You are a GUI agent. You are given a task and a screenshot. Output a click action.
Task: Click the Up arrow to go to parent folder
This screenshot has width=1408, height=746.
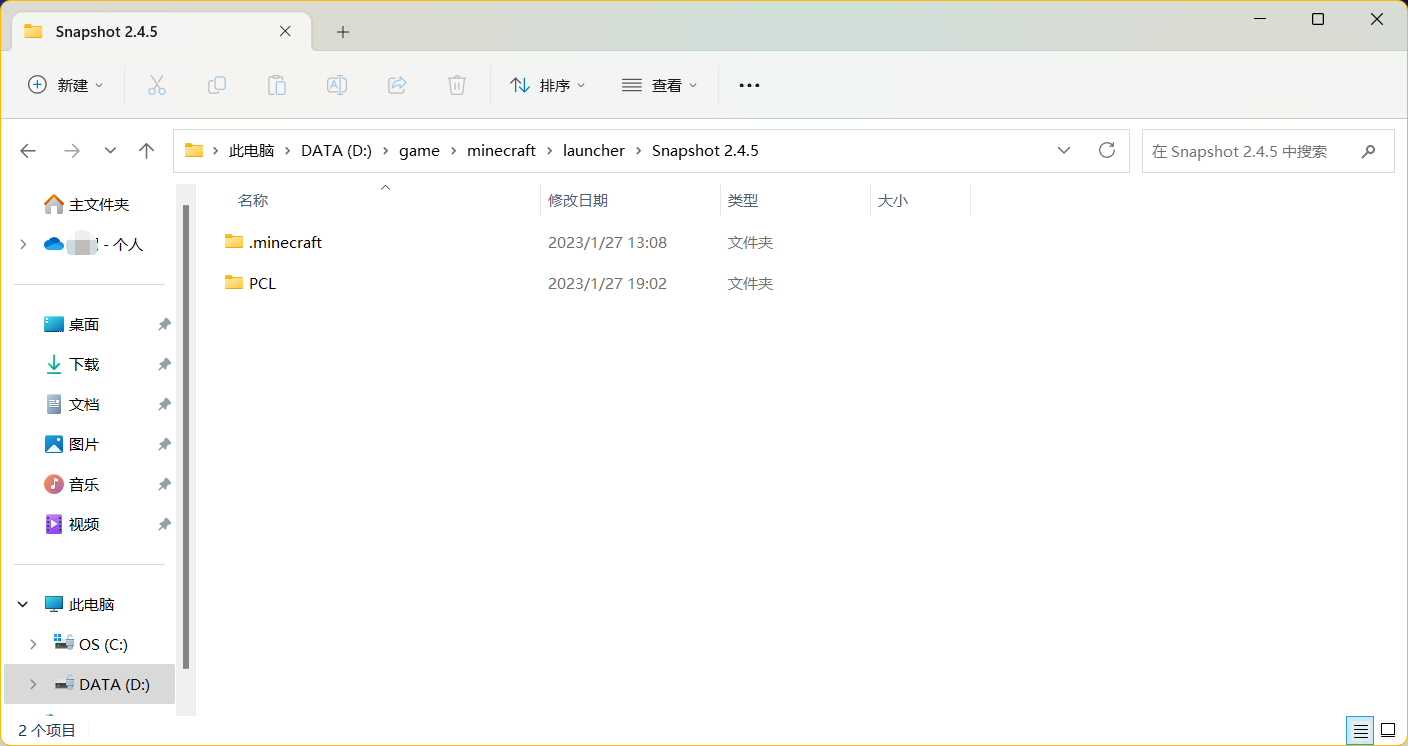pos(146,150)
